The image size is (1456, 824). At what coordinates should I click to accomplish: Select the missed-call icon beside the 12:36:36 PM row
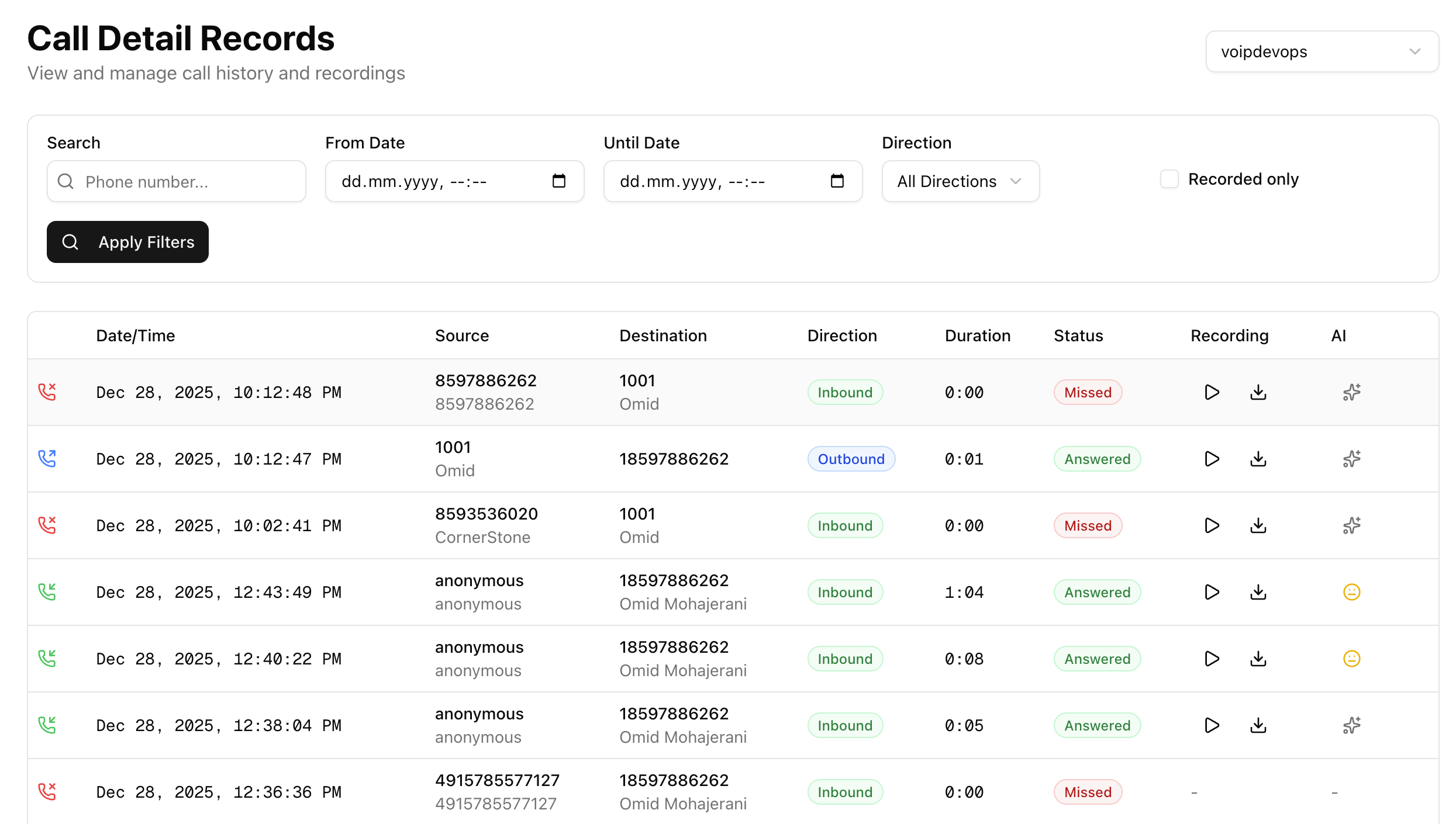pyautogui.click(x=47, y=791)
